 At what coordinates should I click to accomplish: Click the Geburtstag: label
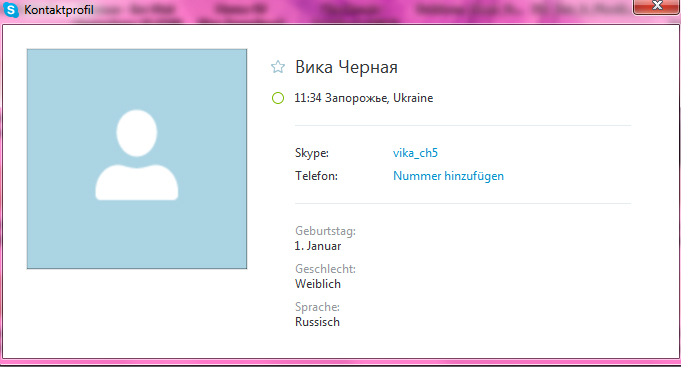tap(325, 231)
